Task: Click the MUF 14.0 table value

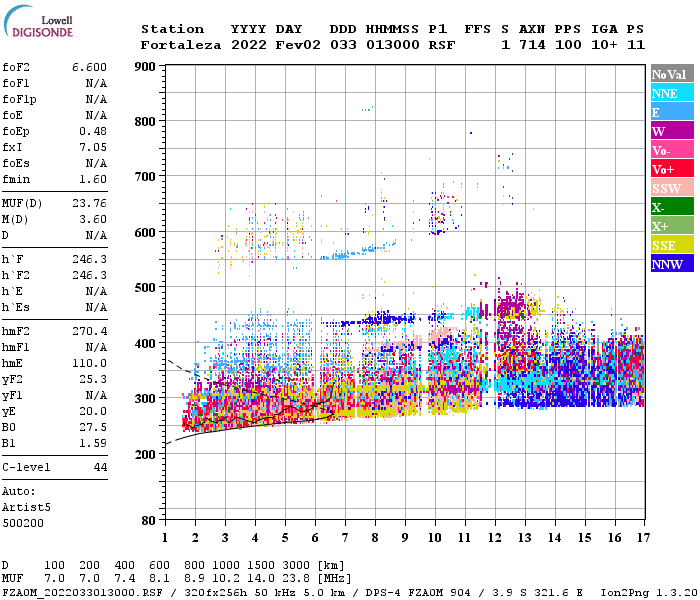Action: (x=261, y=579)
